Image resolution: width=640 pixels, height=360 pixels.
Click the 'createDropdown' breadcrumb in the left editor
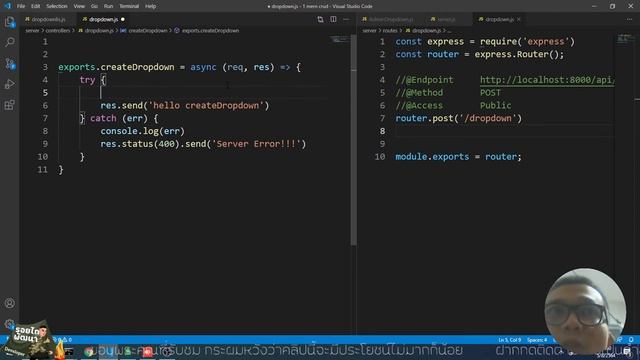click(148, 31)
